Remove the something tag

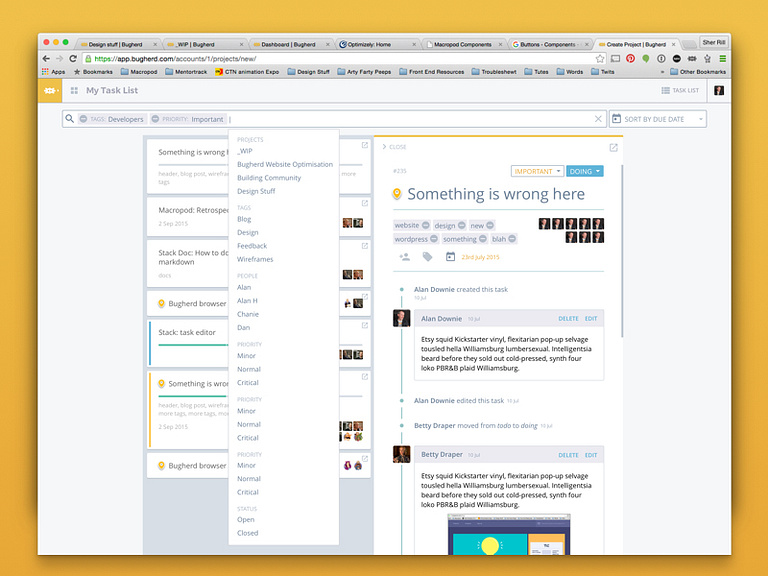[x=483, y=239]
